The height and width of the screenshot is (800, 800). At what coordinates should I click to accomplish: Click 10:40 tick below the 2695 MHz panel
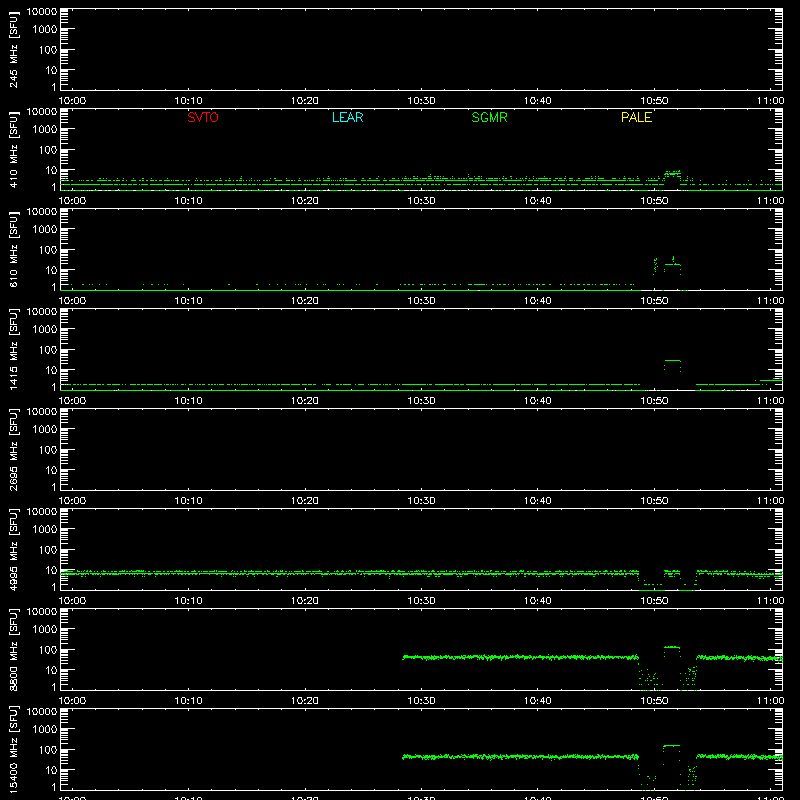point(538,501)
